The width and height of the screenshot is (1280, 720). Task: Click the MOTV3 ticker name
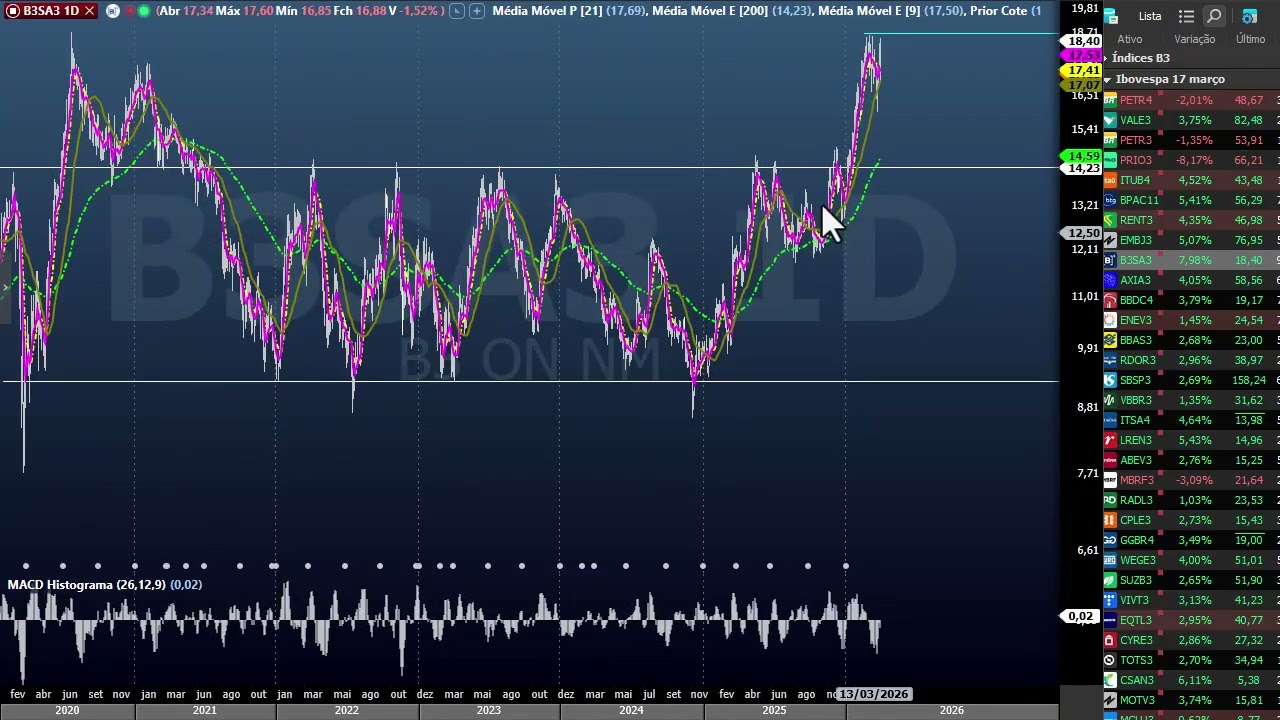[x=1137, y=700]
